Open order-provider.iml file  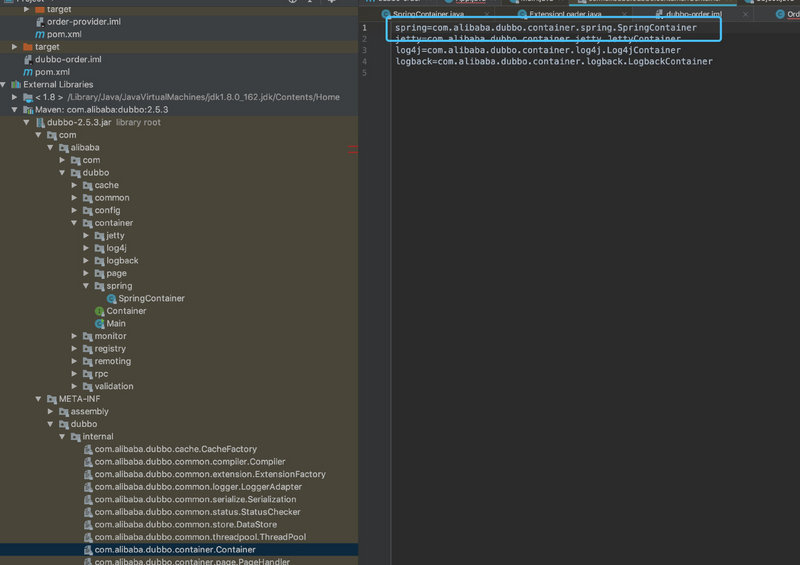click(84, 22)
